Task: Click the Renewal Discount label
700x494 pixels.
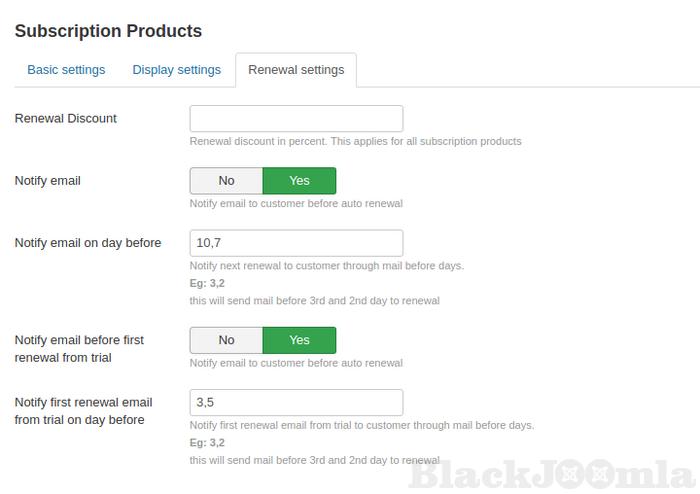Action: 66,119
